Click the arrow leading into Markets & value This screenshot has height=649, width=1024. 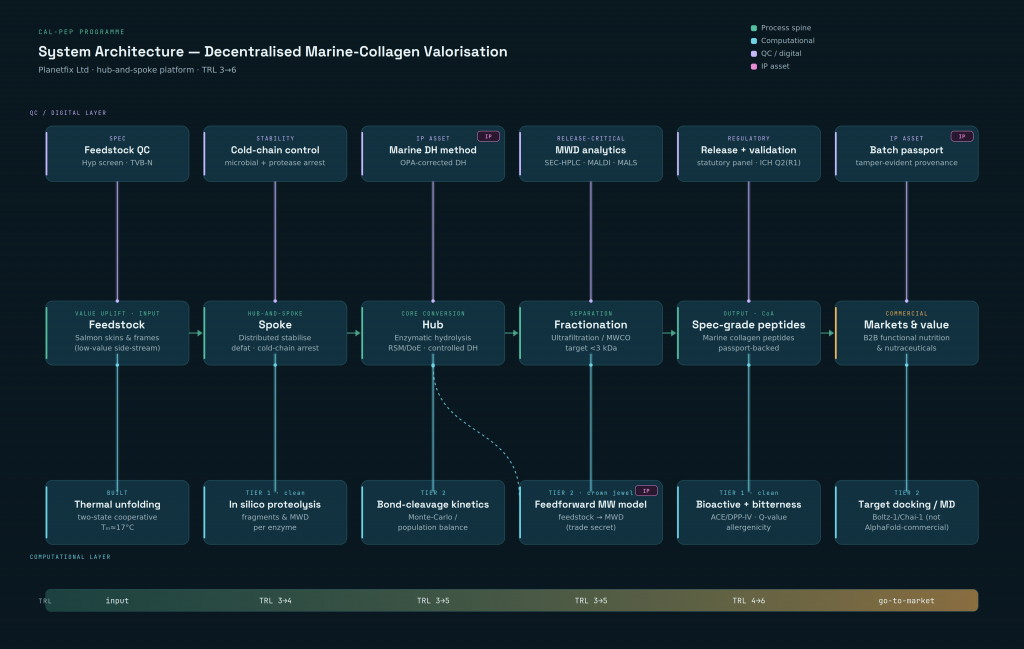[827, 333]
